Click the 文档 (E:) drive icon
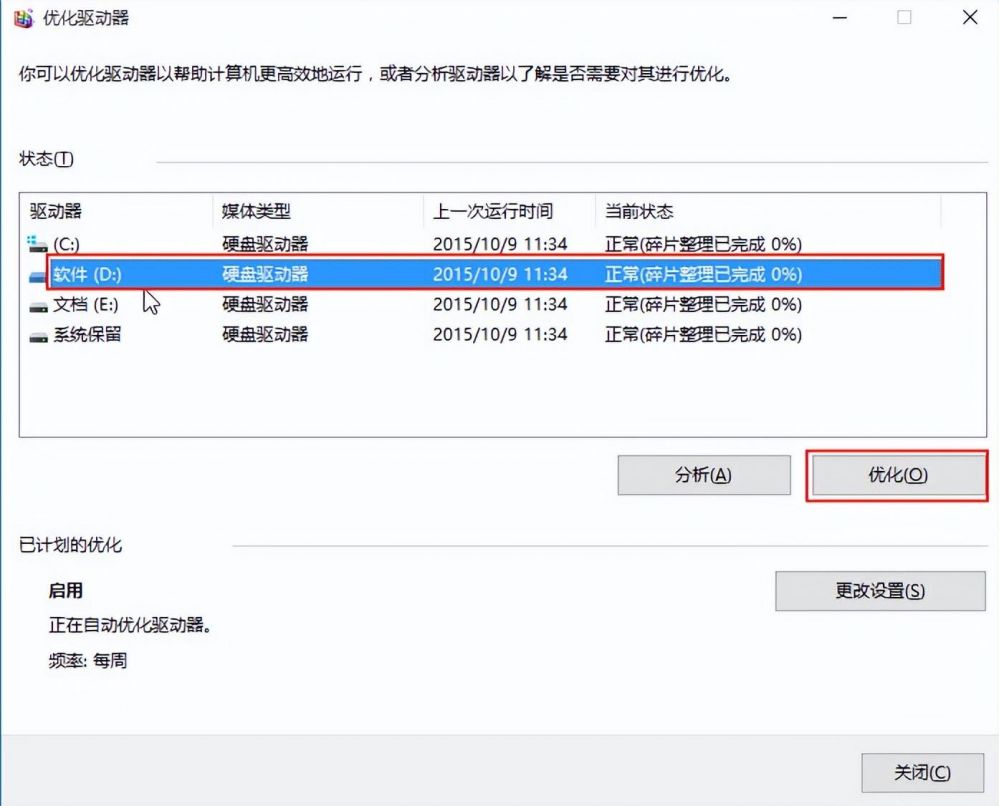Image resolution: width=999 pixels, height=806 pixels. [38, 306]
